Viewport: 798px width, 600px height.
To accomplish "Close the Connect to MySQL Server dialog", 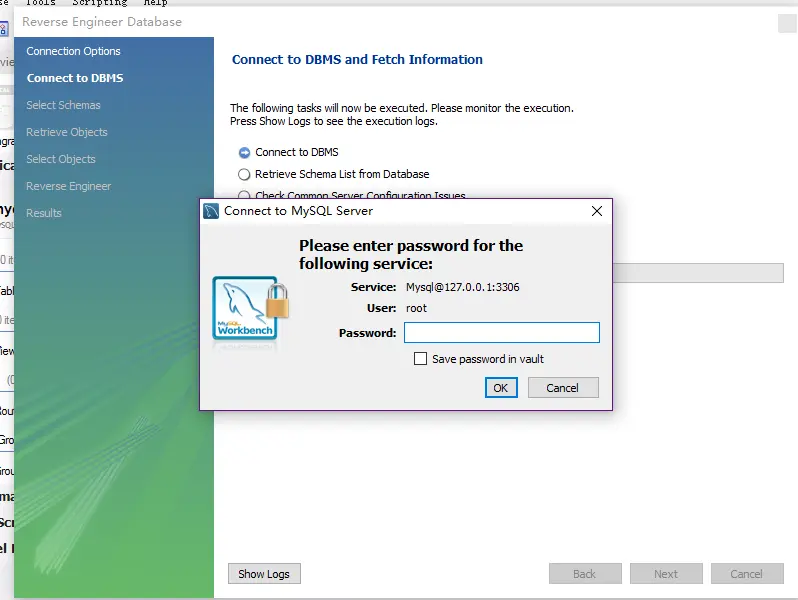I will [597, 211].
